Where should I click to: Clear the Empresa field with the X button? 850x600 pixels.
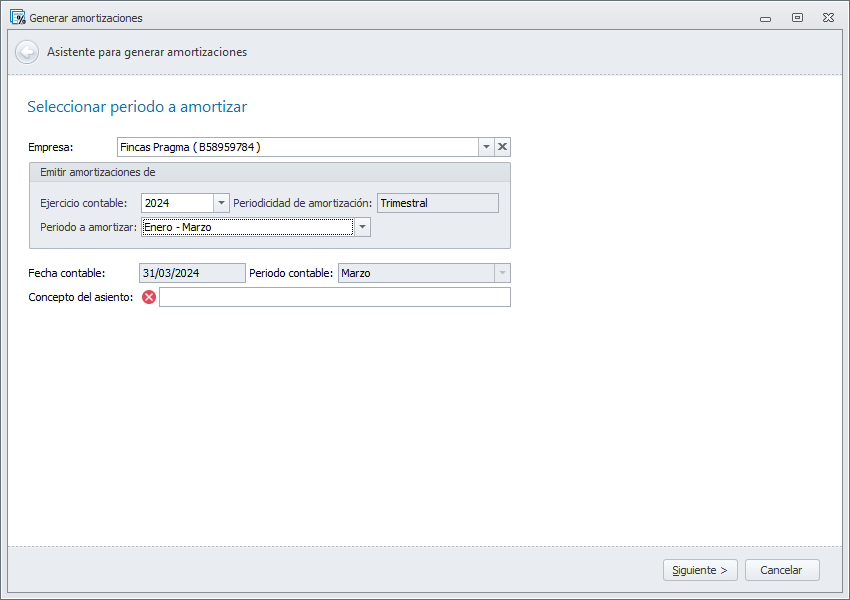tap(503, 147)
